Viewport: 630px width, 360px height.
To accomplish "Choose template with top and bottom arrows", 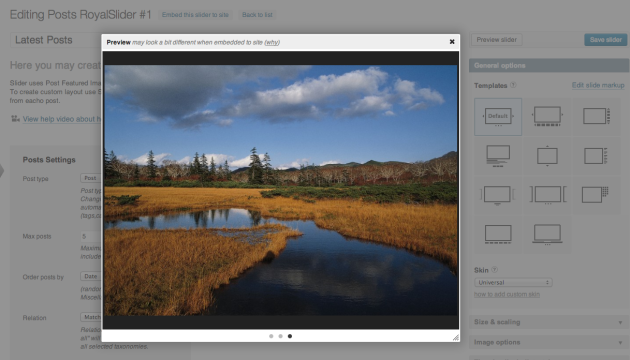I will click(547, 156).
